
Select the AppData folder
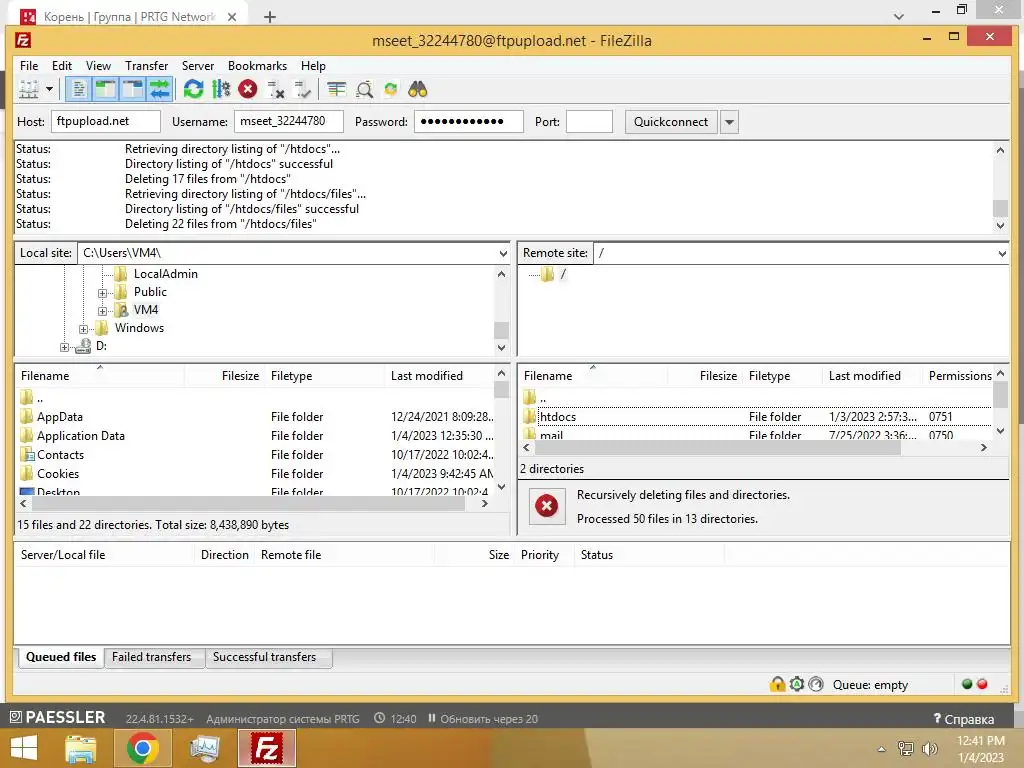pos(60,417)
